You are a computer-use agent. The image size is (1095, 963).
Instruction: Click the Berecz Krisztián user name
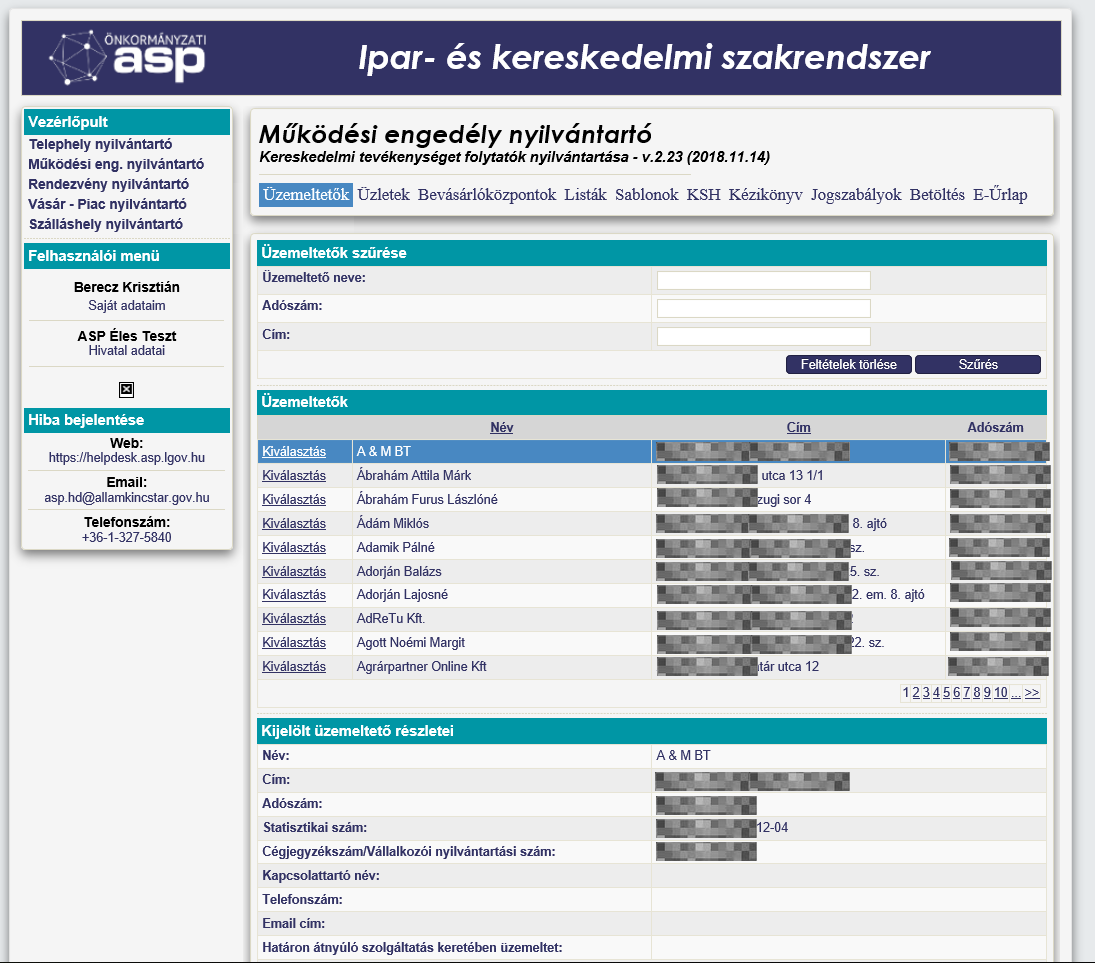click(126, 287)
